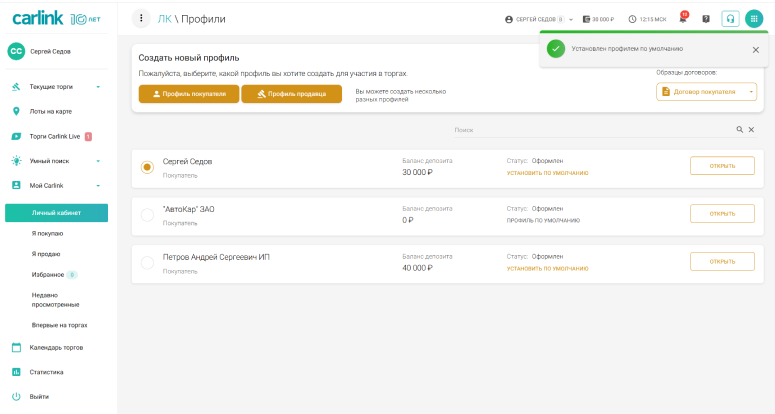
Task: Click the search magnifier icon
Action: pos(740,130)
